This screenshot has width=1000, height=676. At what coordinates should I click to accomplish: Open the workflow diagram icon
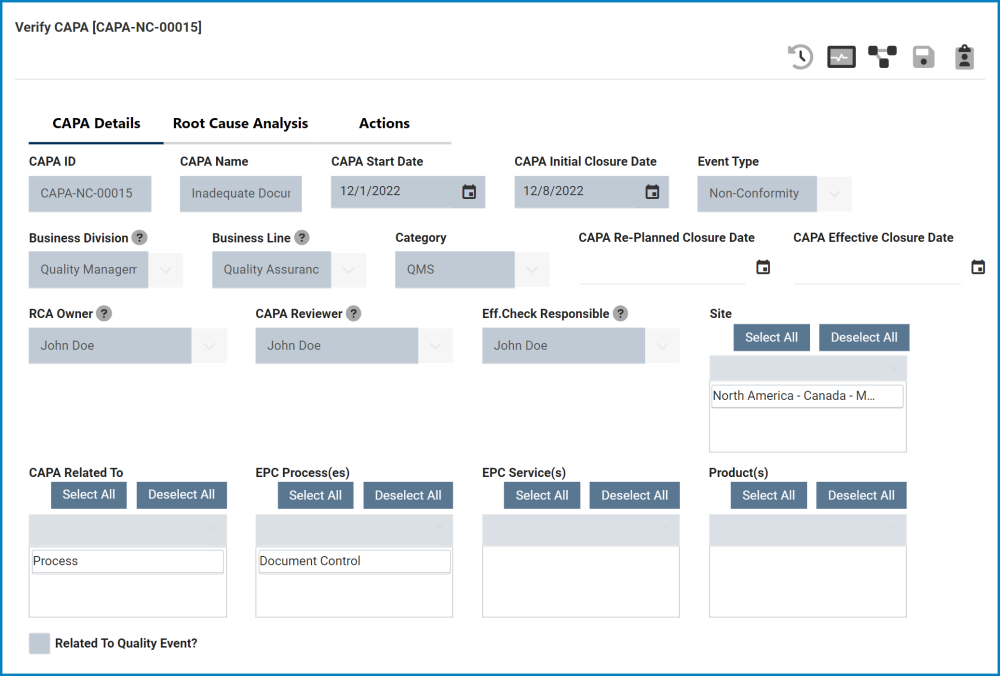tap(882, 57)
